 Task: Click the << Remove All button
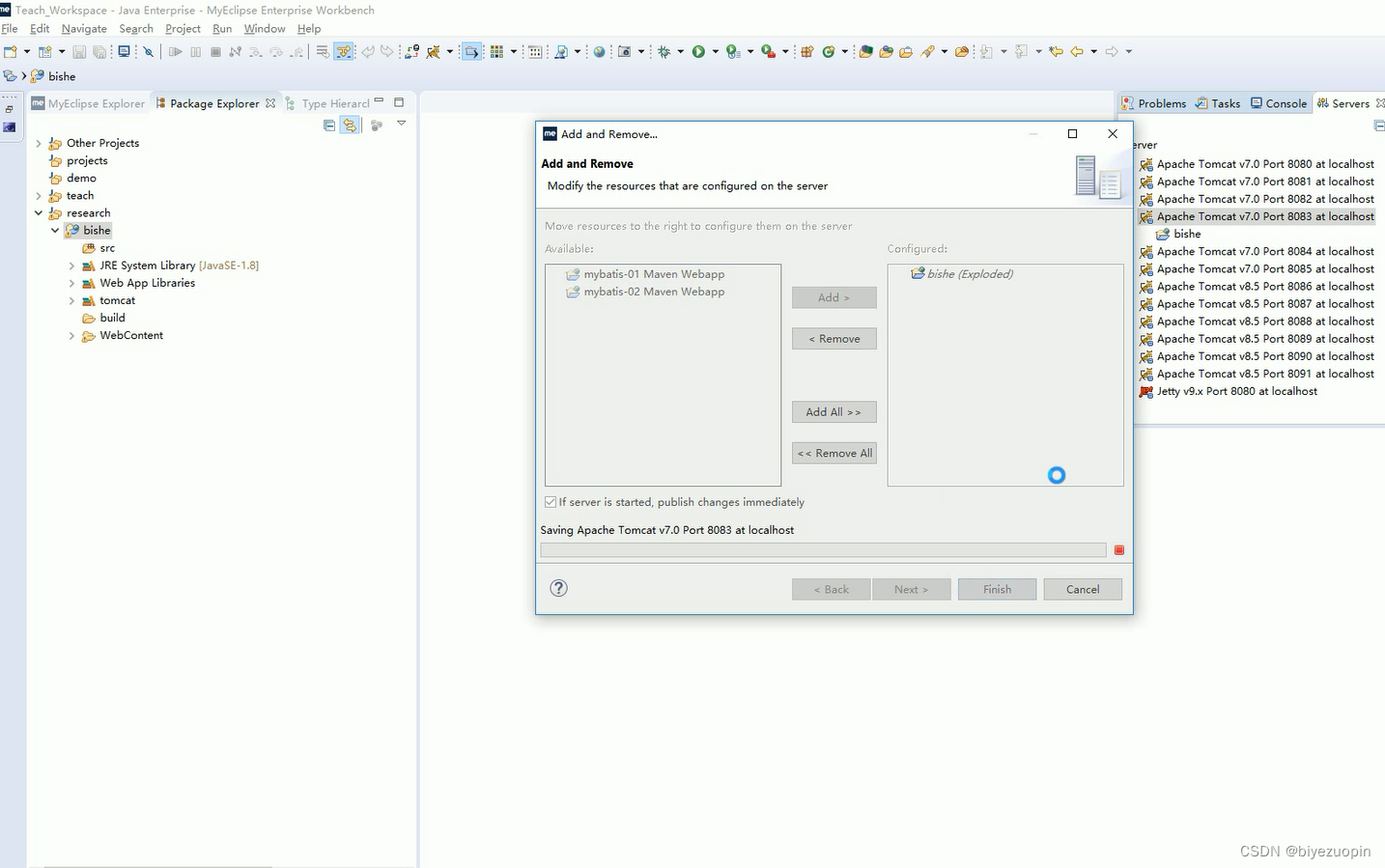(x=834, y=453)
